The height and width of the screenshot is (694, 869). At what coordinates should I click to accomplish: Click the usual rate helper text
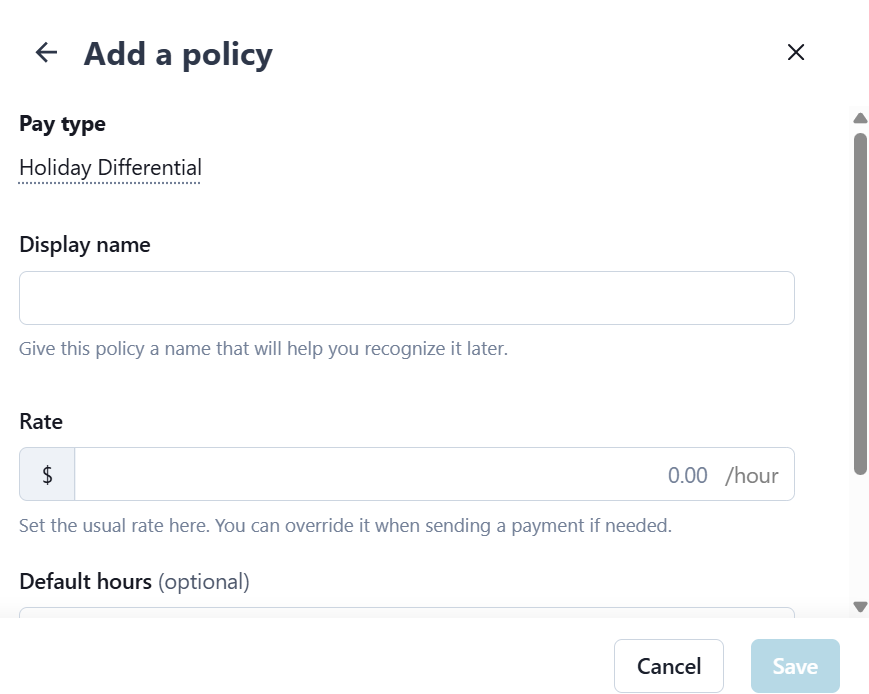pos(345,525)
